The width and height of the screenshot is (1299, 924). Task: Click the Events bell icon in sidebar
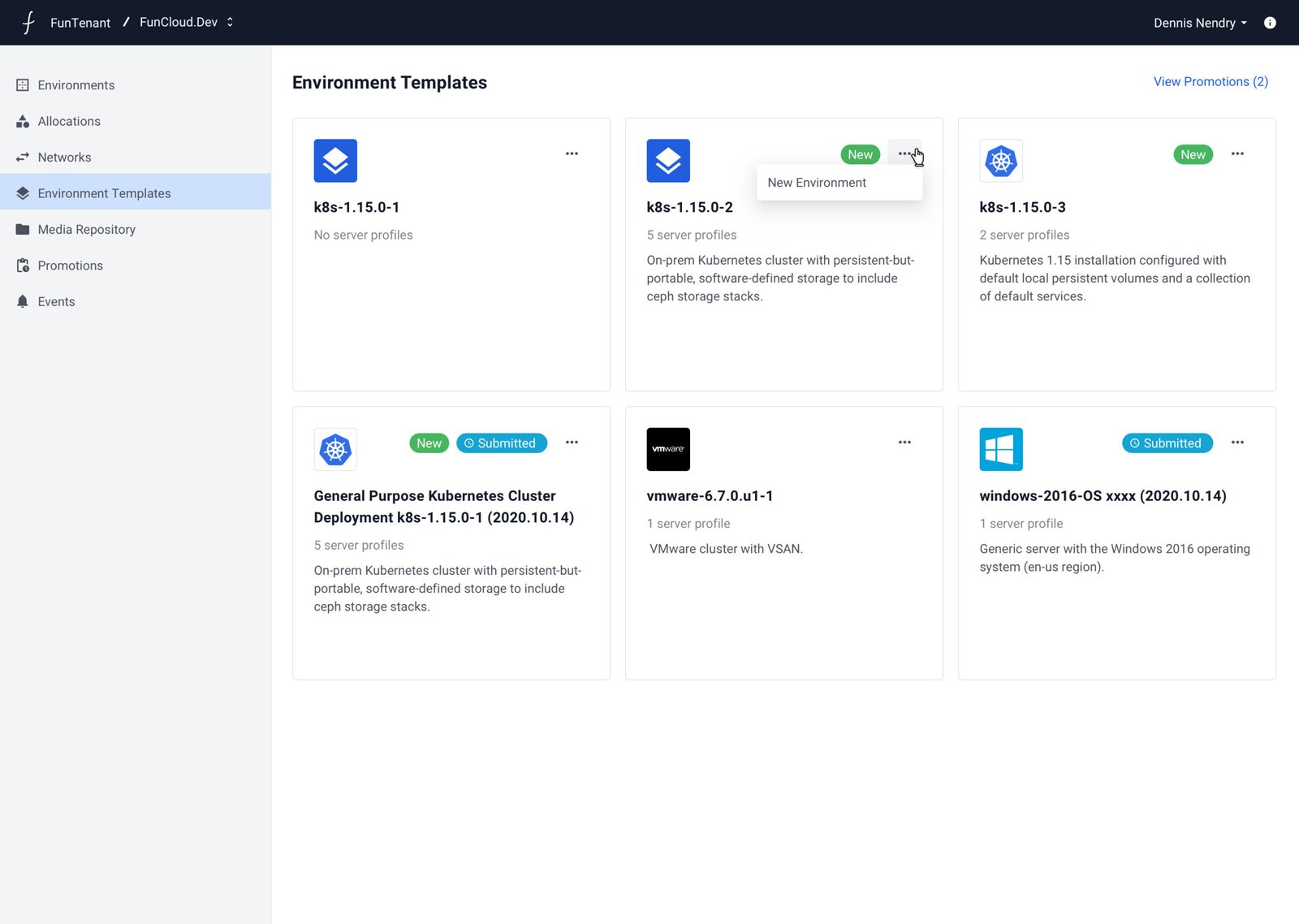coord(23,301)
